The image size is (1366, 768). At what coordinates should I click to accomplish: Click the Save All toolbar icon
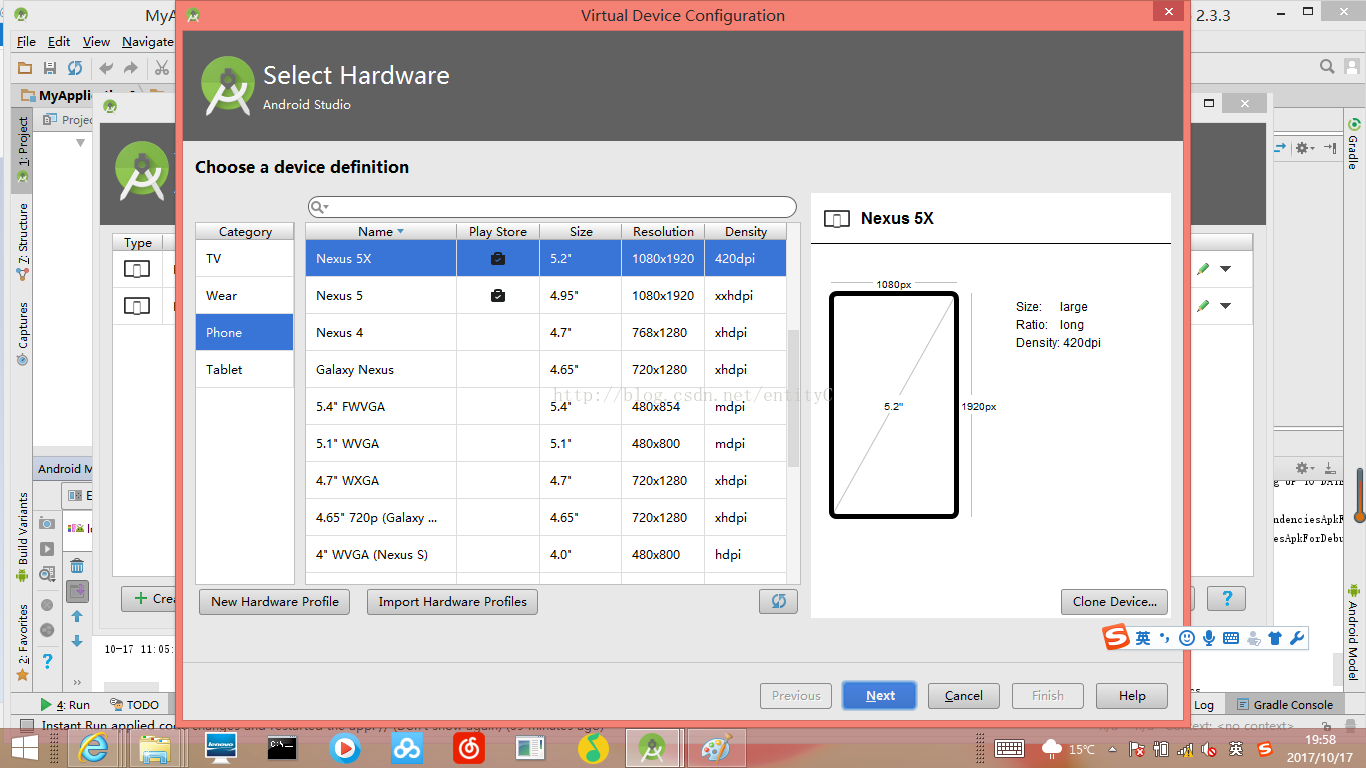(50, 68)
